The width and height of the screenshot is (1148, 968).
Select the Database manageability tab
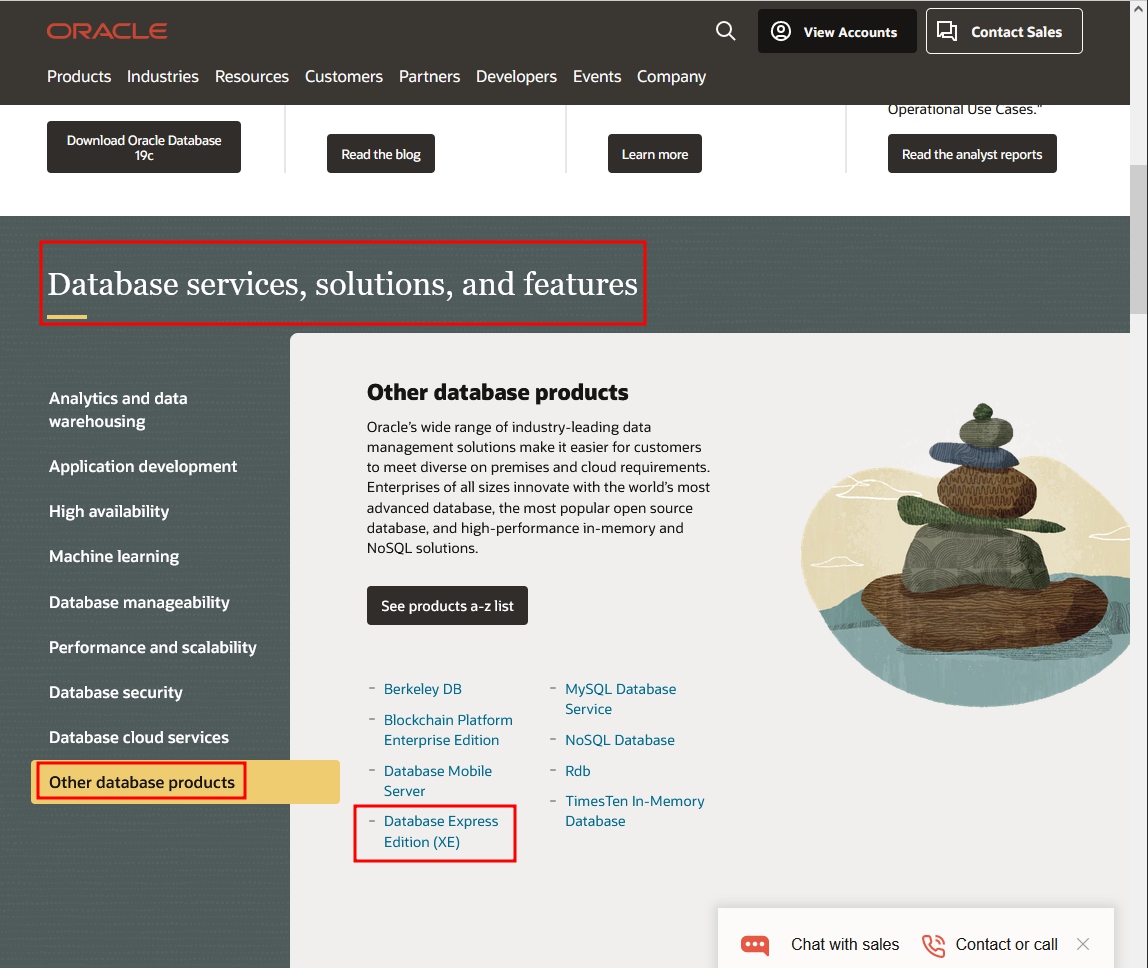(x=139, y=602)
